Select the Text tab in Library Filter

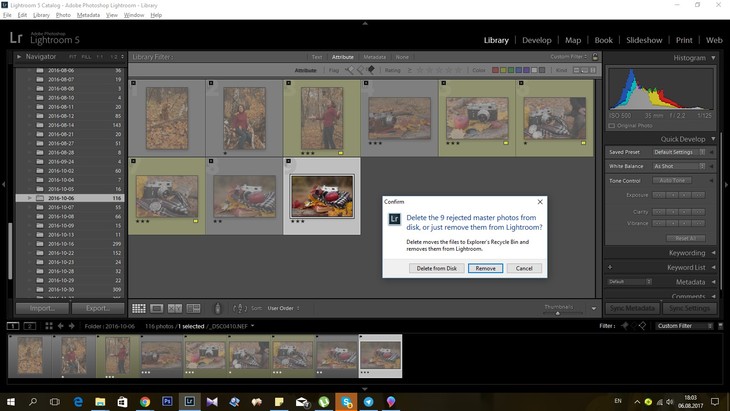tap(317, 57)
